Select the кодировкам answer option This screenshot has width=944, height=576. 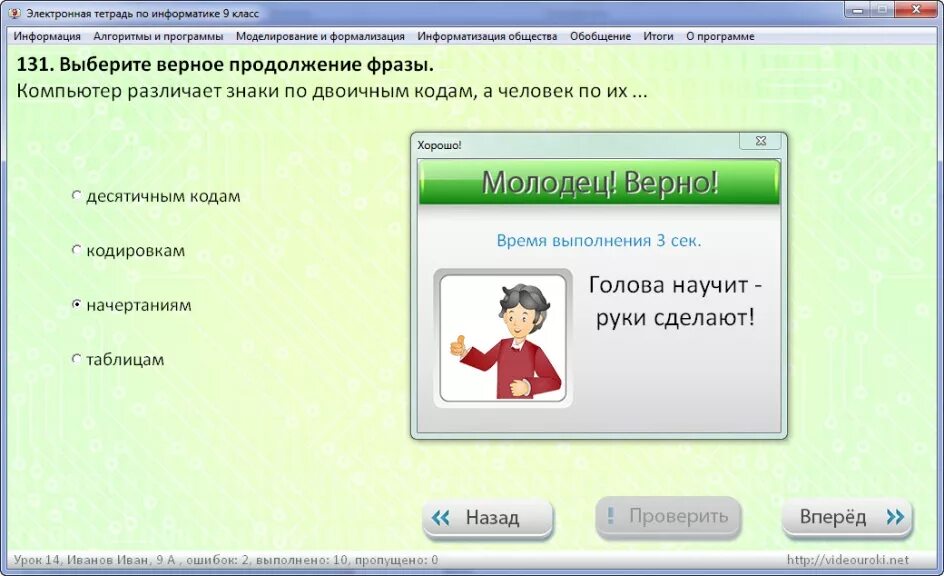pyautogui.click(x=128, y=250)
